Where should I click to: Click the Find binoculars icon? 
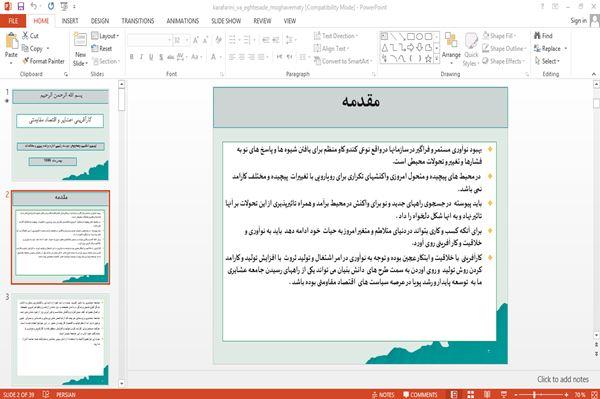537,36
